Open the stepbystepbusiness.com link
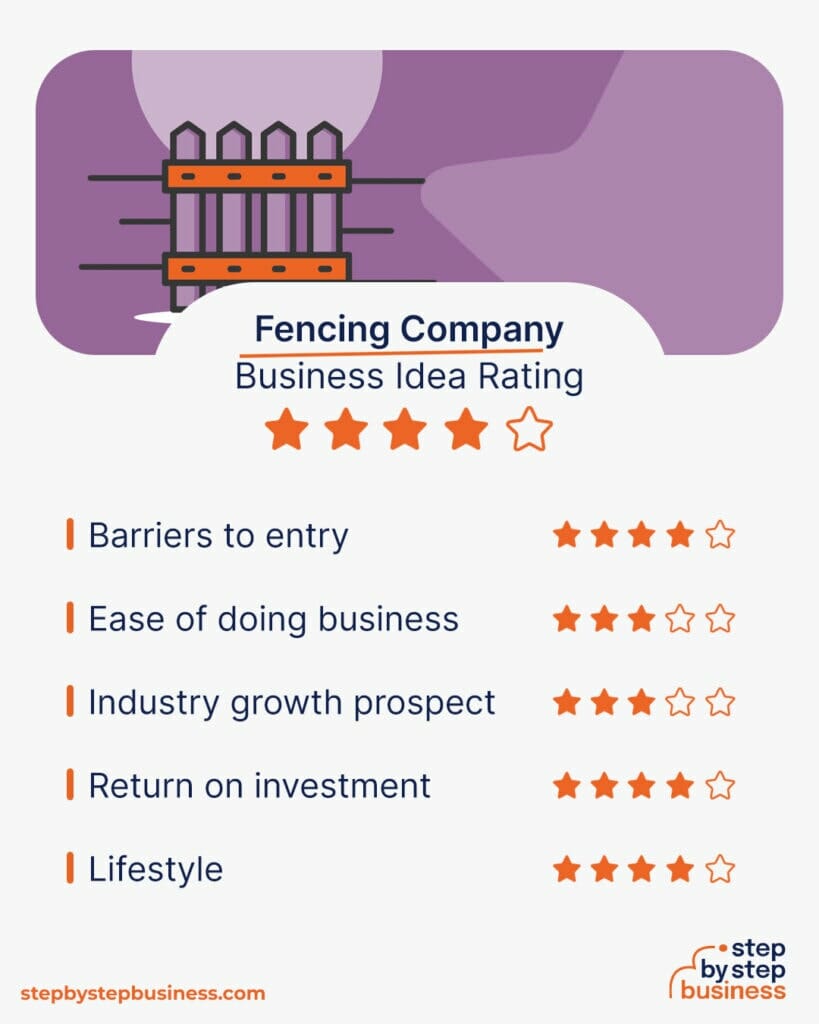 [x=143, y=993]
